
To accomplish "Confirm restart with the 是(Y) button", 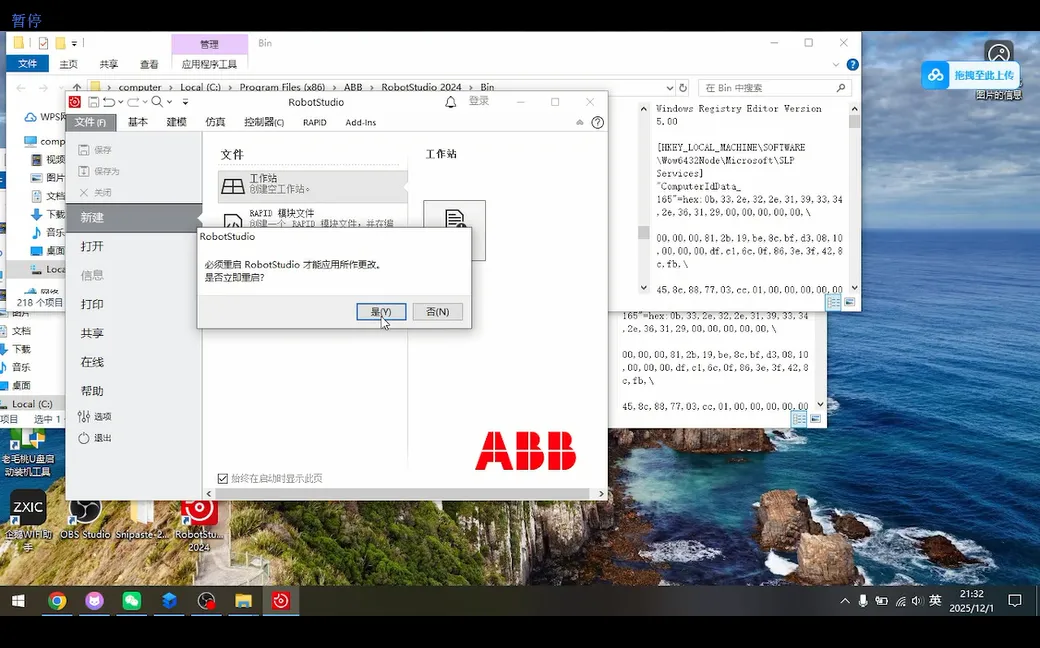I will point(381,312).
